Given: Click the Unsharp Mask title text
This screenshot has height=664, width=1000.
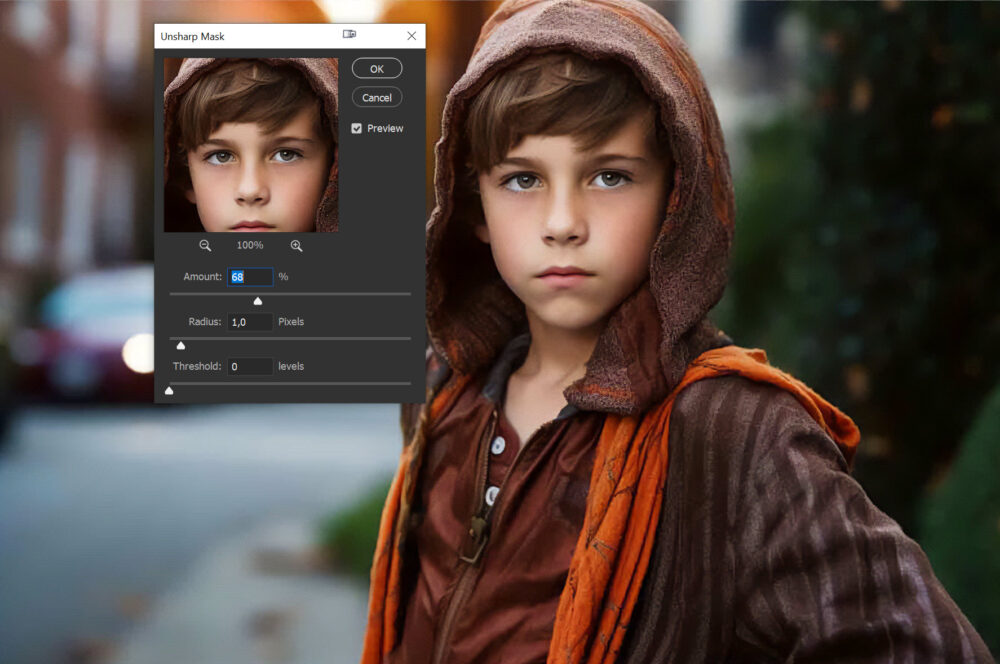Looking at the screenshot, I should click(x=193, y=36).
